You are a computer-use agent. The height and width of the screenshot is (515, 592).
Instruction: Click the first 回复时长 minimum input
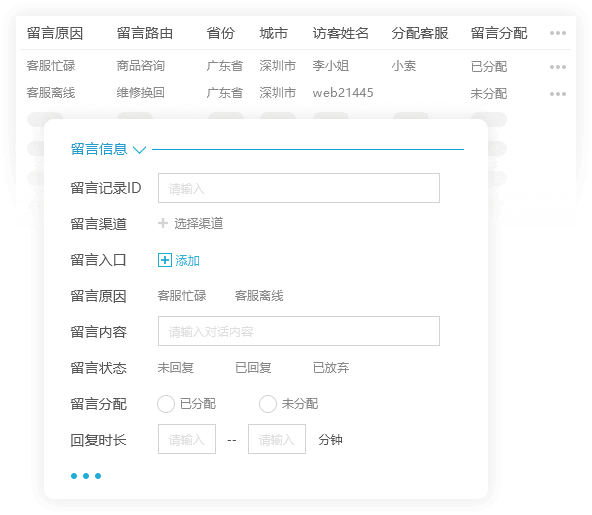click(x=187, y=439)
